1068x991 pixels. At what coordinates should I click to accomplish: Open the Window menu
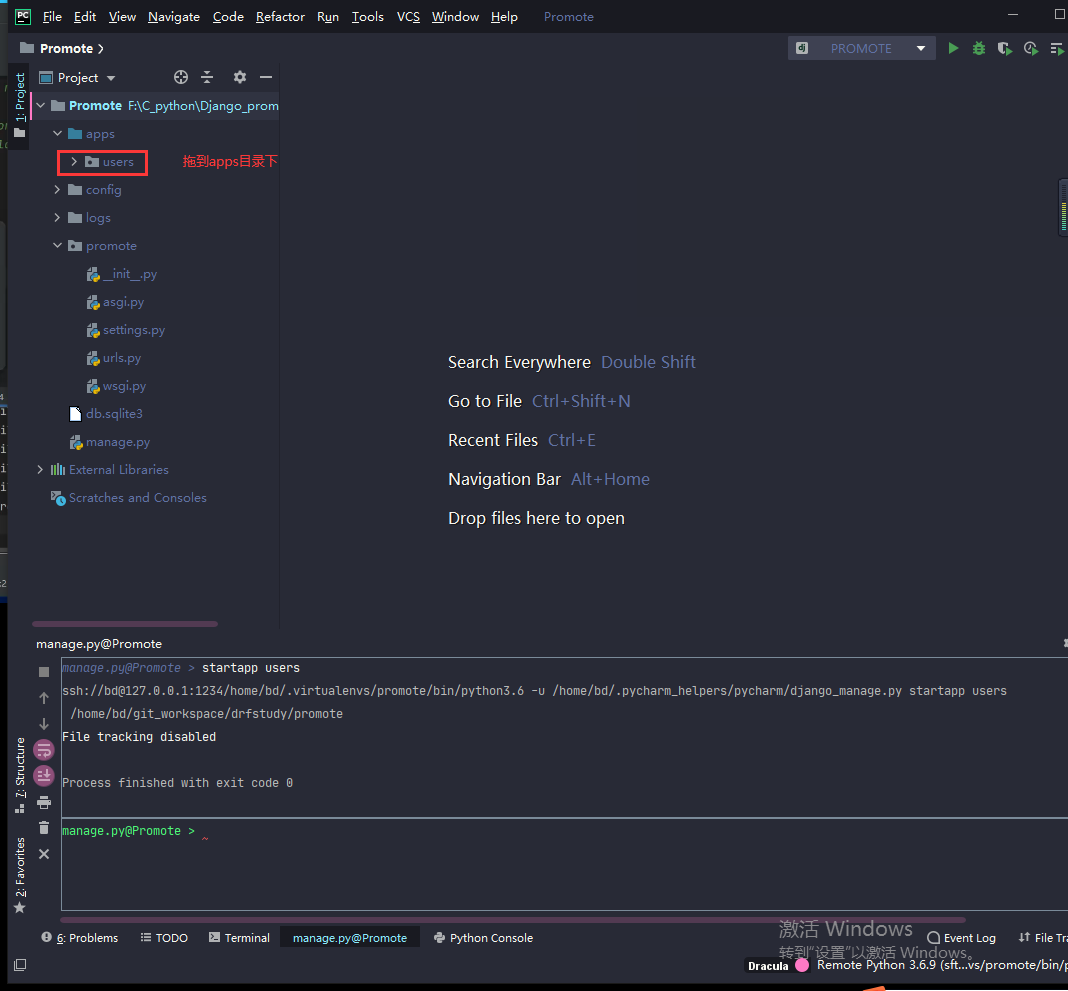point(455,16)
